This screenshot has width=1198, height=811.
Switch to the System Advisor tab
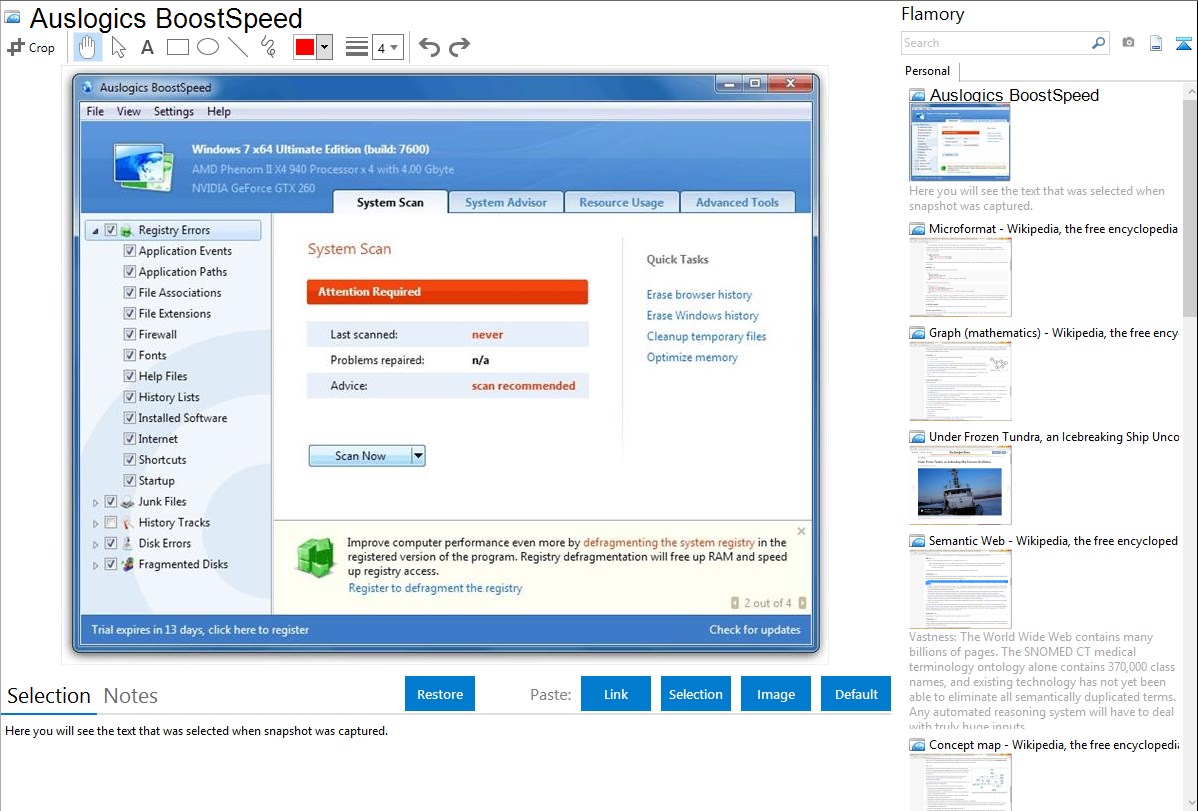tap(506, 203)
